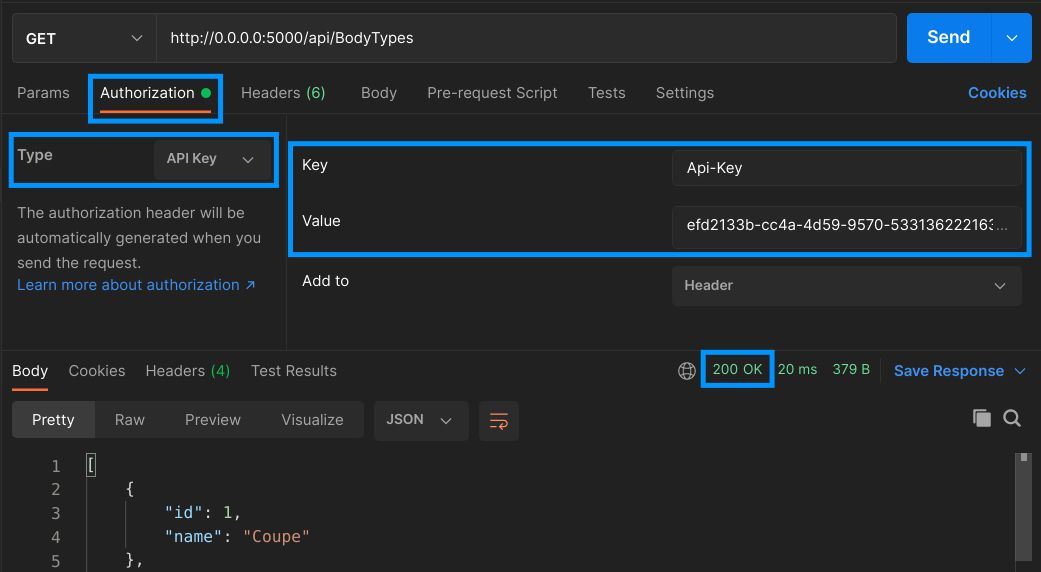Select the Pretty view
This screenshot has width=1041, height=572.
click(53, 420)
